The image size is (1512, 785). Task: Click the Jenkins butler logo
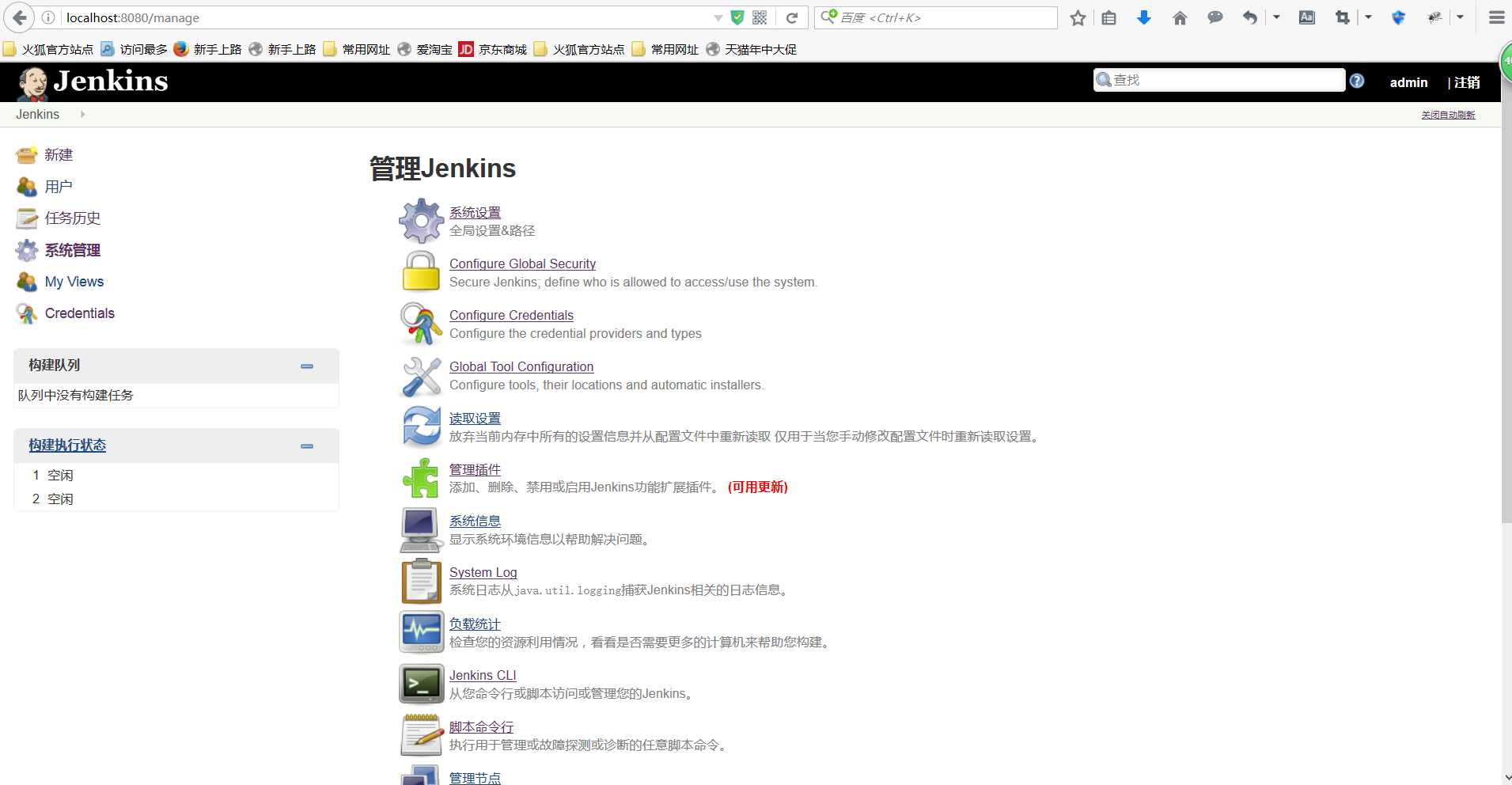point(32,83)
